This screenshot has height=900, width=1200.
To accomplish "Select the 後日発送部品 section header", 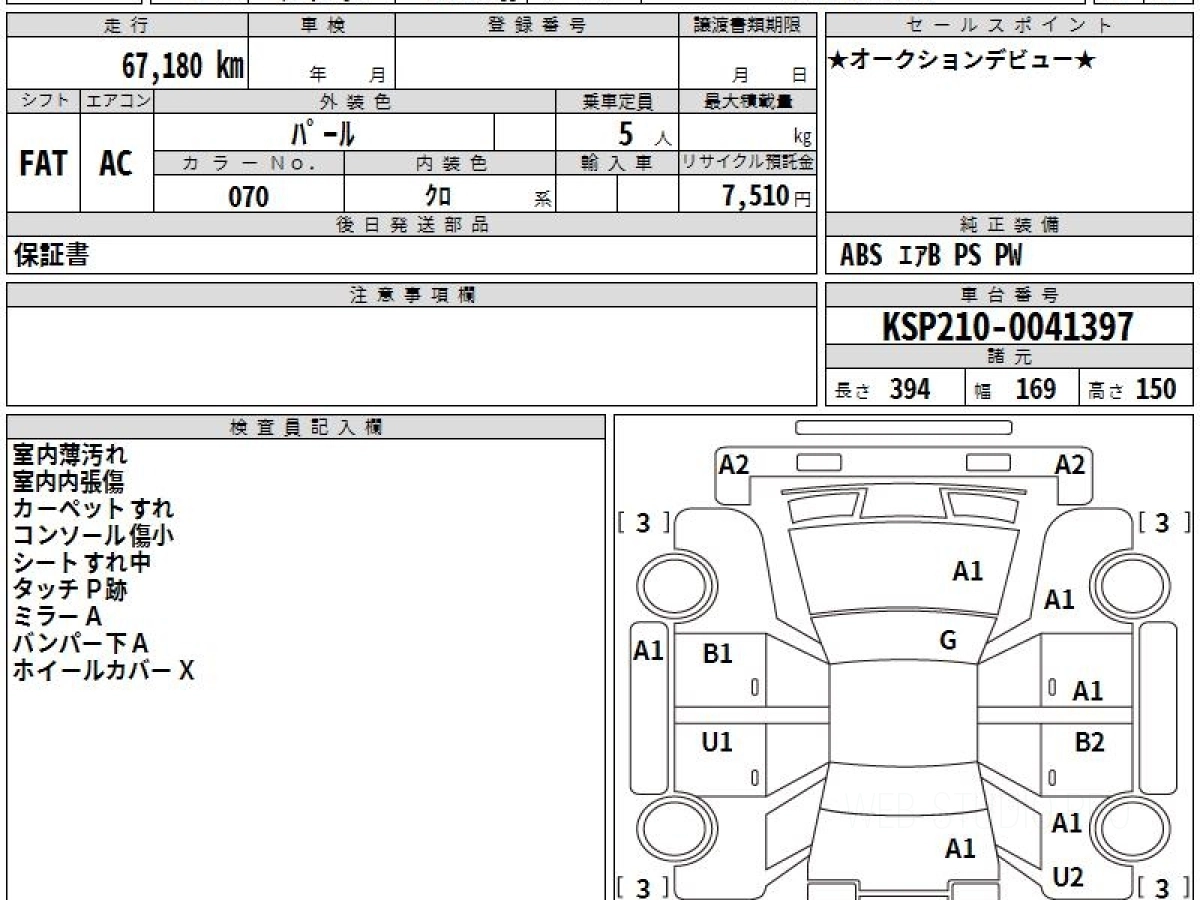I will (411, 225).
